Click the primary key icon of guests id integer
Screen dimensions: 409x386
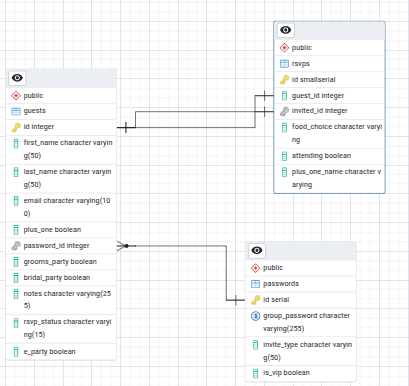coord(16,127)
